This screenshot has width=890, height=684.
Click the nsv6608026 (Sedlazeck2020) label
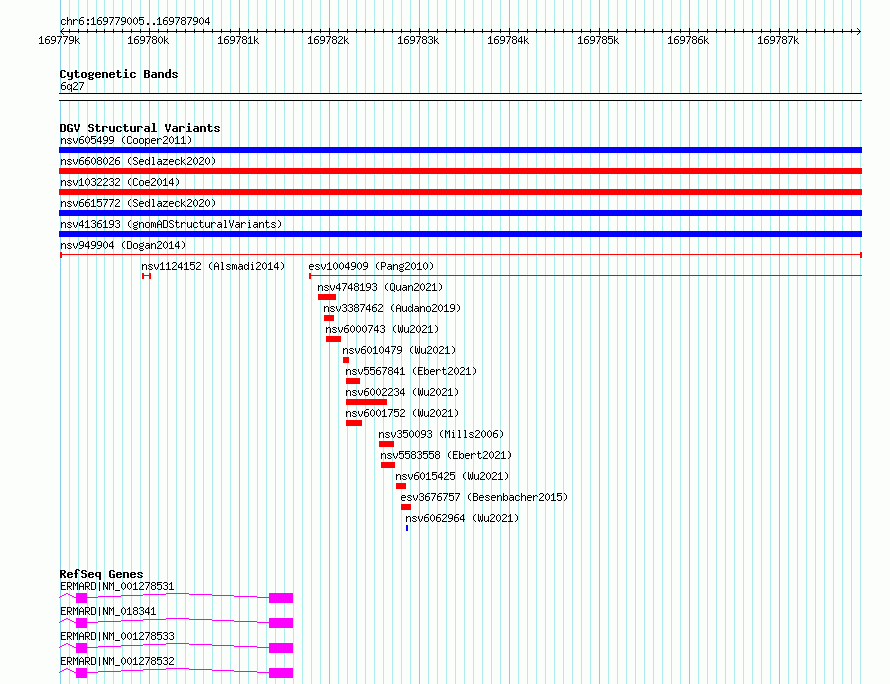coord(138,161)
